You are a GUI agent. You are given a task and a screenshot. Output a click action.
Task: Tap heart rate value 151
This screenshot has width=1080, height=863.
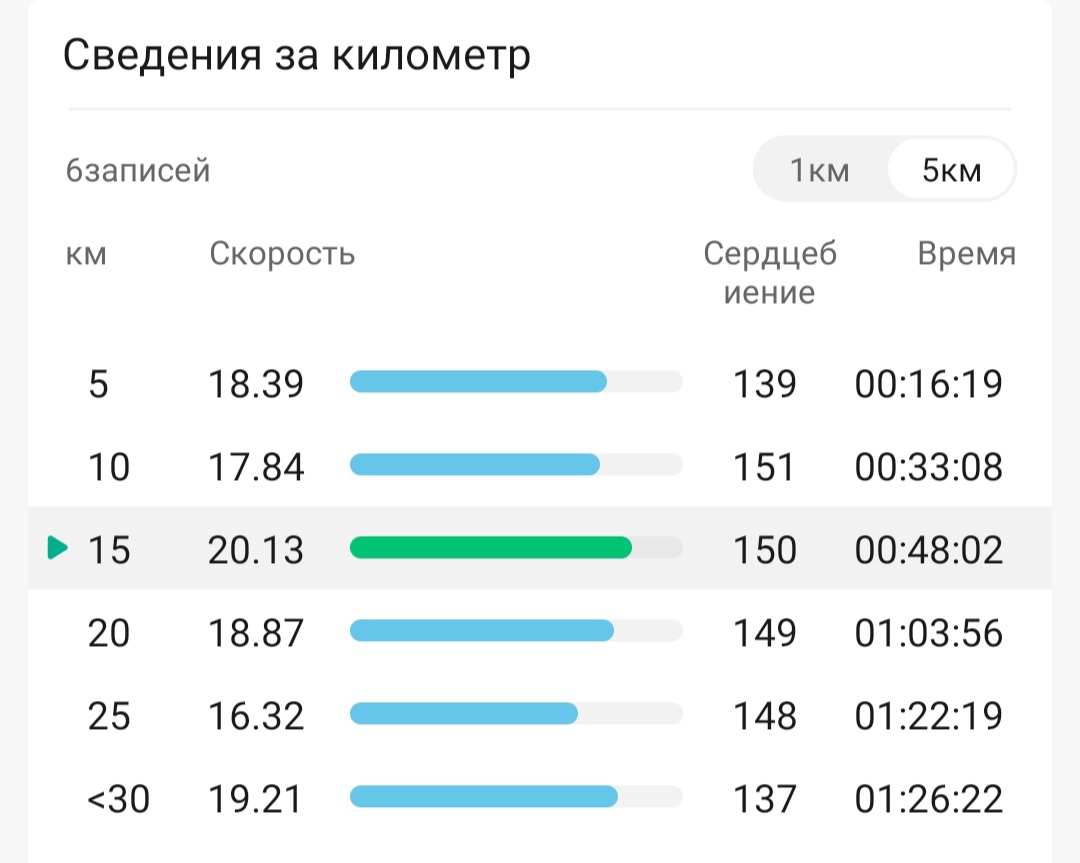pos(764,466)
